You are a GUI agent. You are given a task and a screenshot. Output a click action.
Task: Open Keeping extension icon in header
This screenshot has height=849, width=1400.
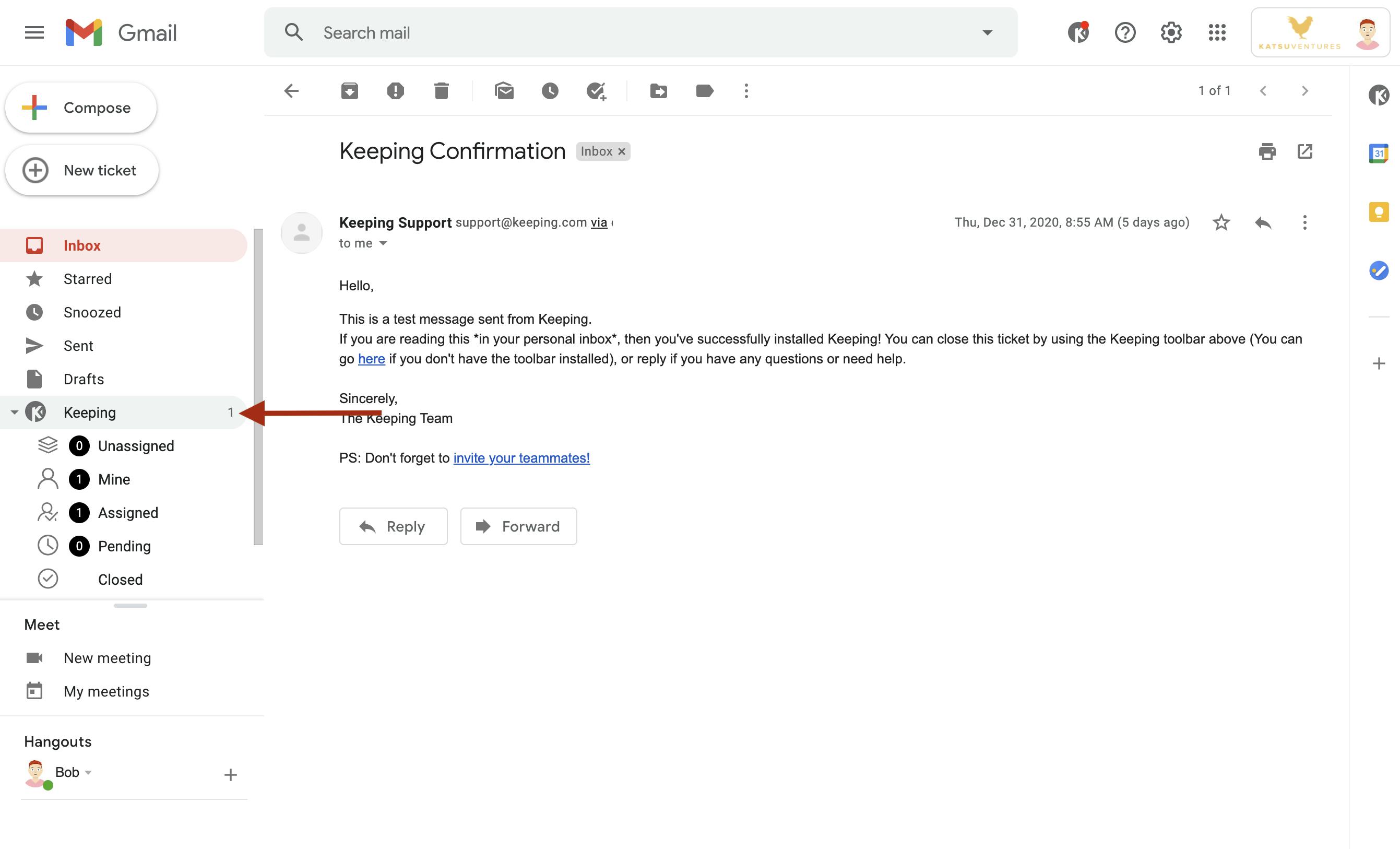pos(1078,32)
